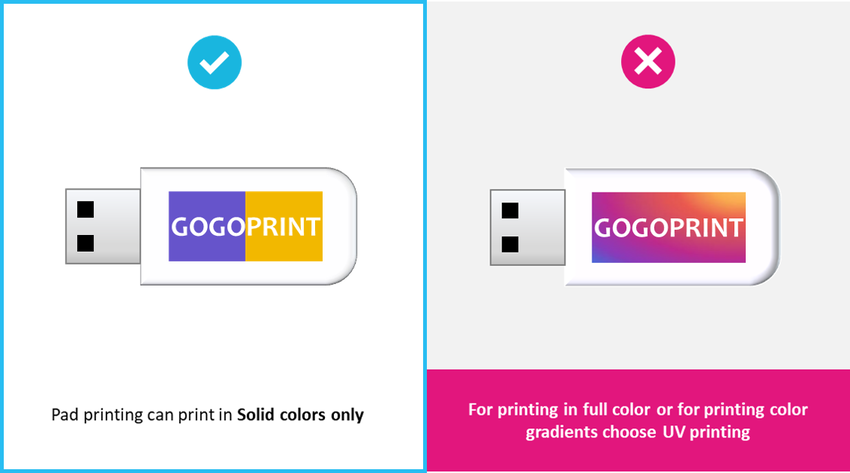Click the right USB drive metal connector
Screen dimensions: 850x473
[x=527, y=228]
